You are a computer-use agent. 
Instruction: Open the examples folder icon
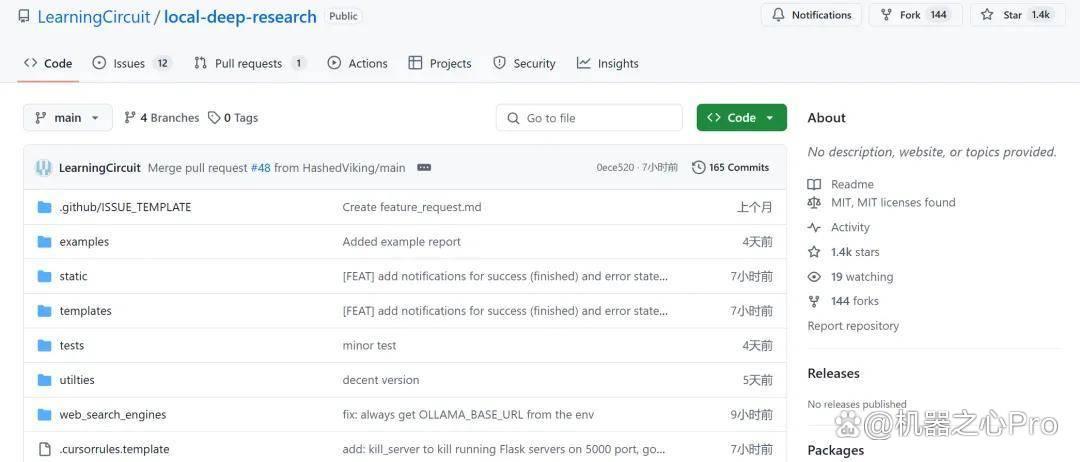[x=45, y=242]
